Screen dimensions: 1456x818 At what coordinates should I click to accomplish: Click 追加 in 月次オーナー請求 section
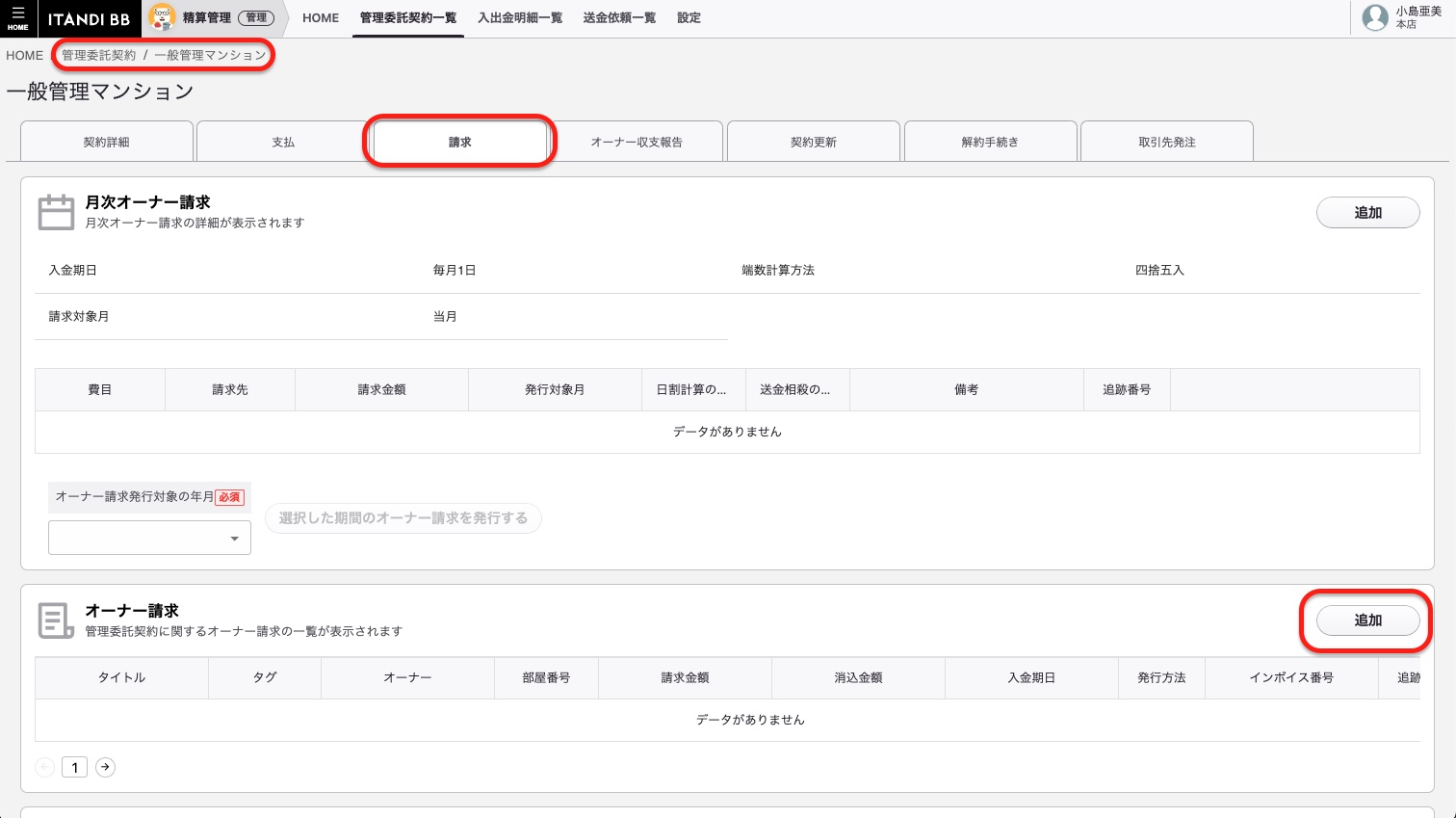[x=1367, y=213]
